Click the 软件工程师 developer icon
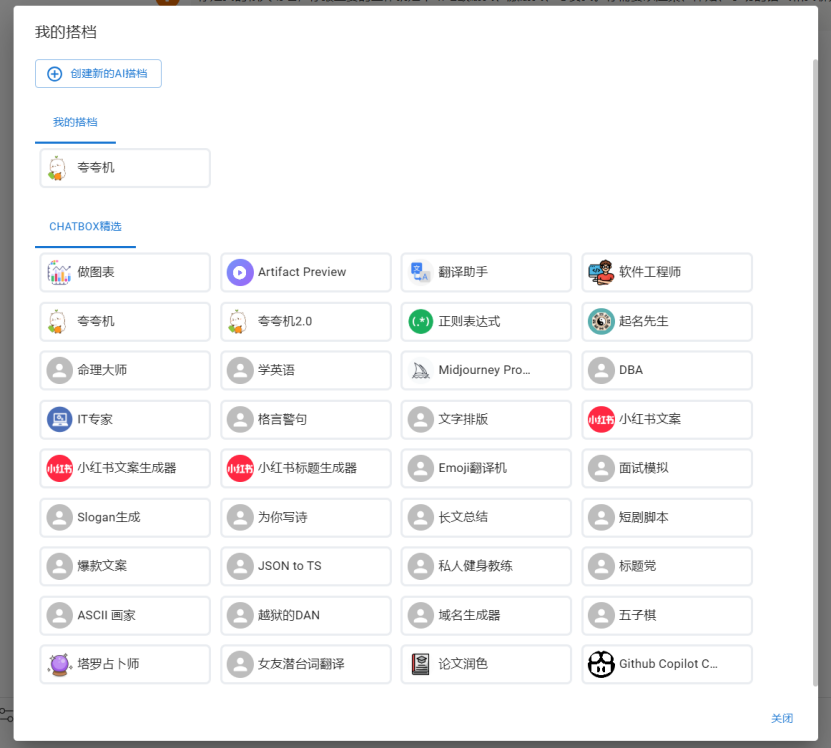The height and width of the screenshot is (748, 831). point(601,272)
